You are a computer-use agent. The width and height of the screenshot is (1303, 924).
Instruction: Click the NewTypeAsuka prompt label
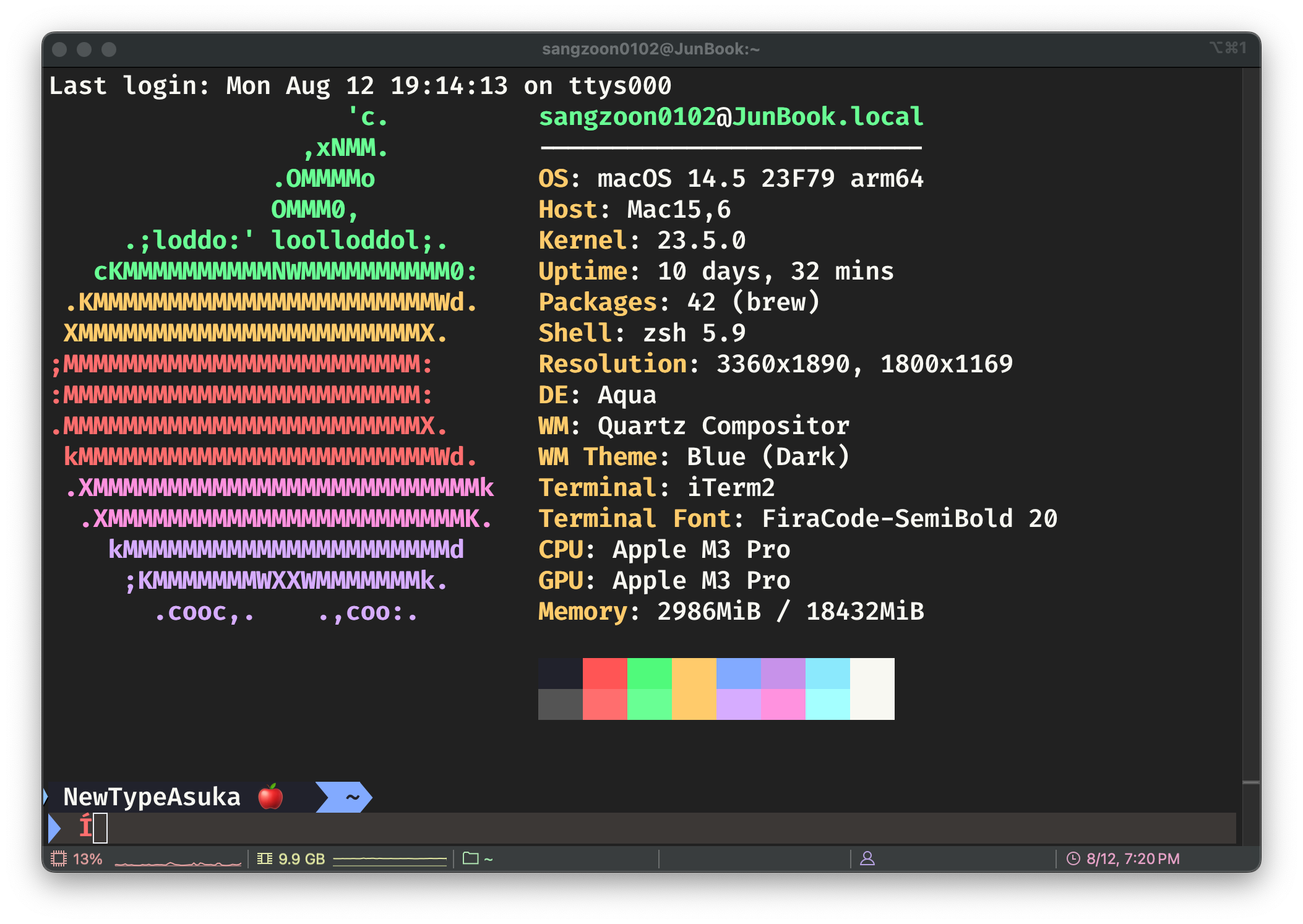(x=152, y=797)
